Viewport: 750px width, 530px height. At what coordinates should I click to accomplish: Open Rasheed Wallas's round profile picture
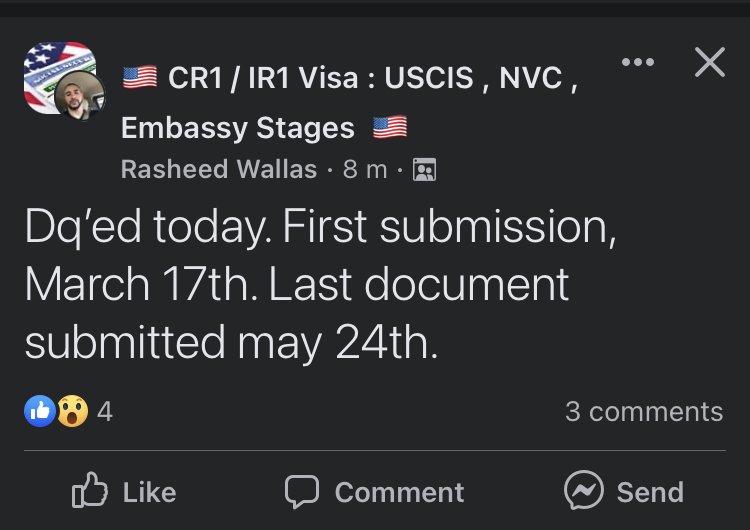[79, 96]
